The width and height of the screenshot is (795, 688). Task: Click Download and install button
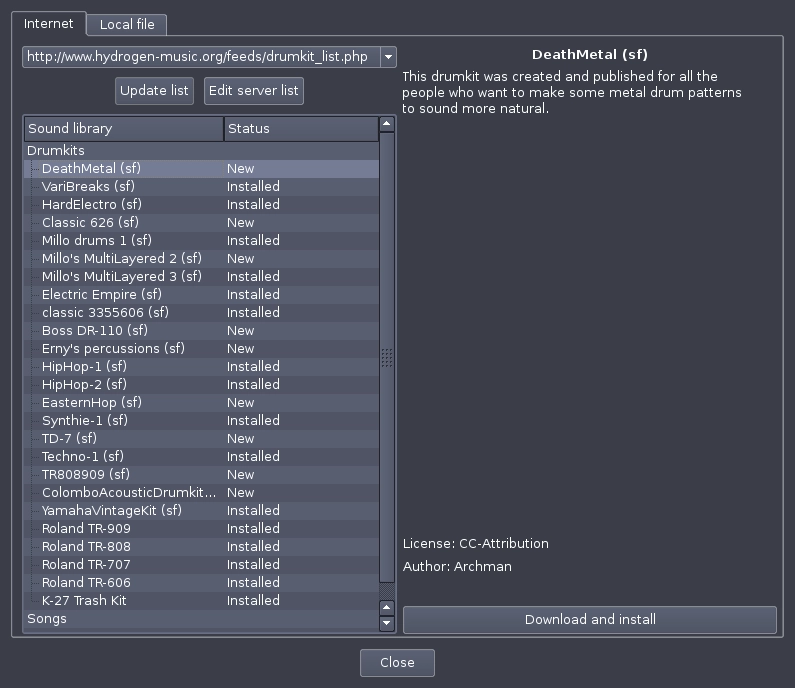coord(590,620)
